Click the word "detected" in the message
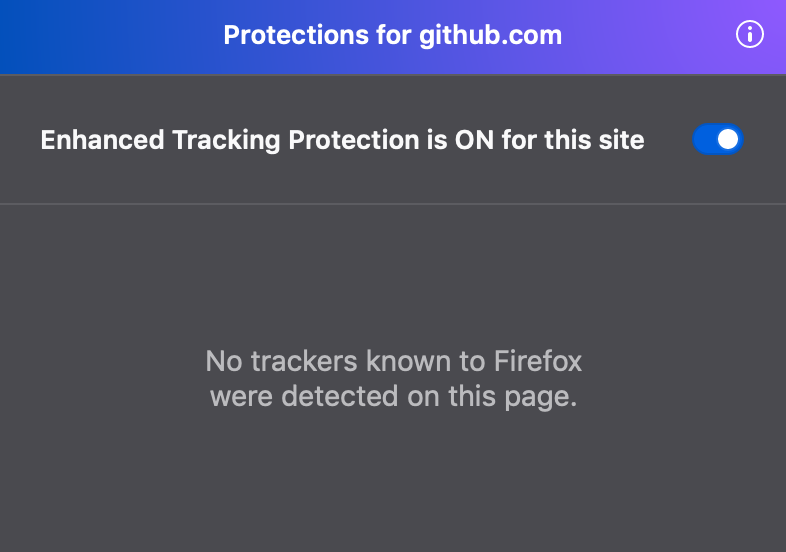The image size is (786, 552). (x=337, y=396)
